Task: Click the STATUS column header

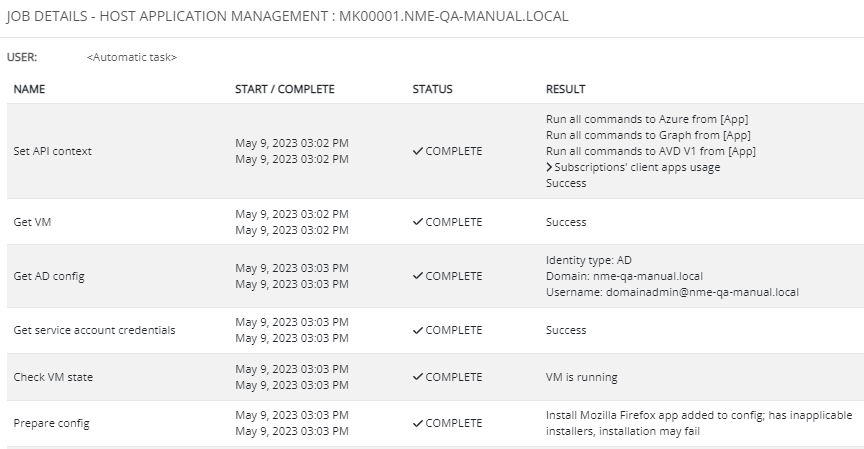Action: tap(433, 89)
